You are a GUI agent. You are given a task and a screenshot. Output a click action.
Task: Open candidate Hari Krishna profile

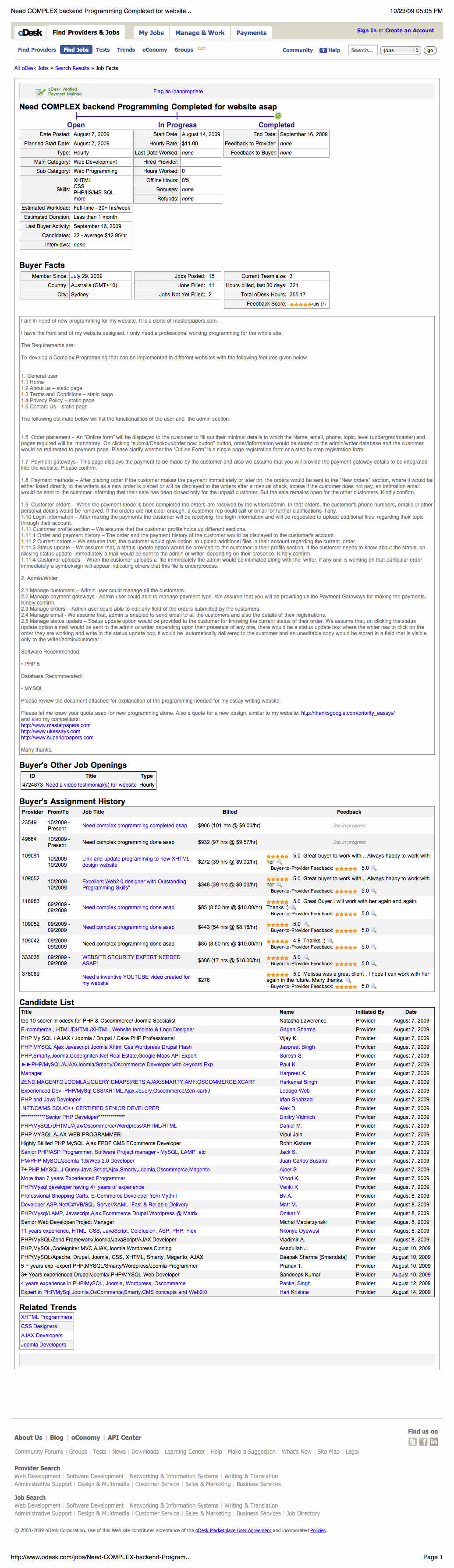[x=294, y=1292]
